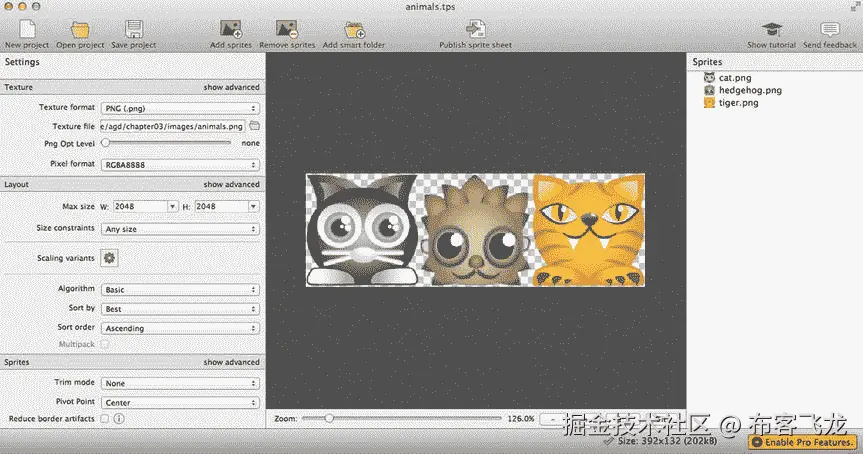Click the cat sprite in the canvas
The image size is (863, 454).
362,230
